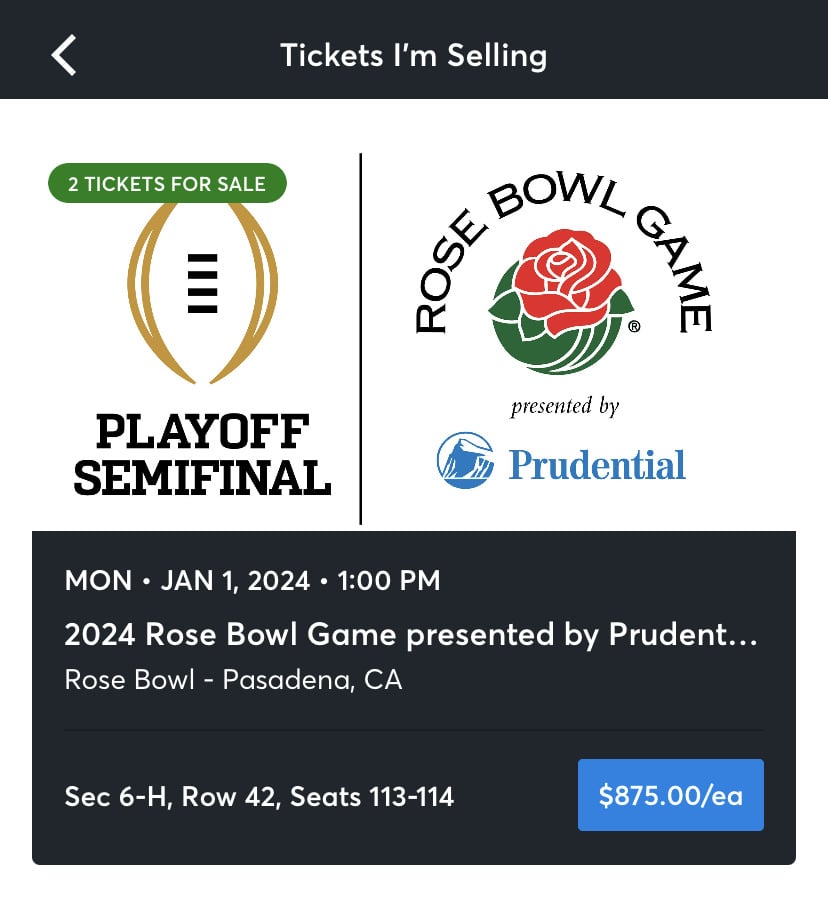Viewport: 828px width, 898px height.
Task: Select the 'MON • JAN 1, 2024' date line
Action: click(x=183, y=580)
